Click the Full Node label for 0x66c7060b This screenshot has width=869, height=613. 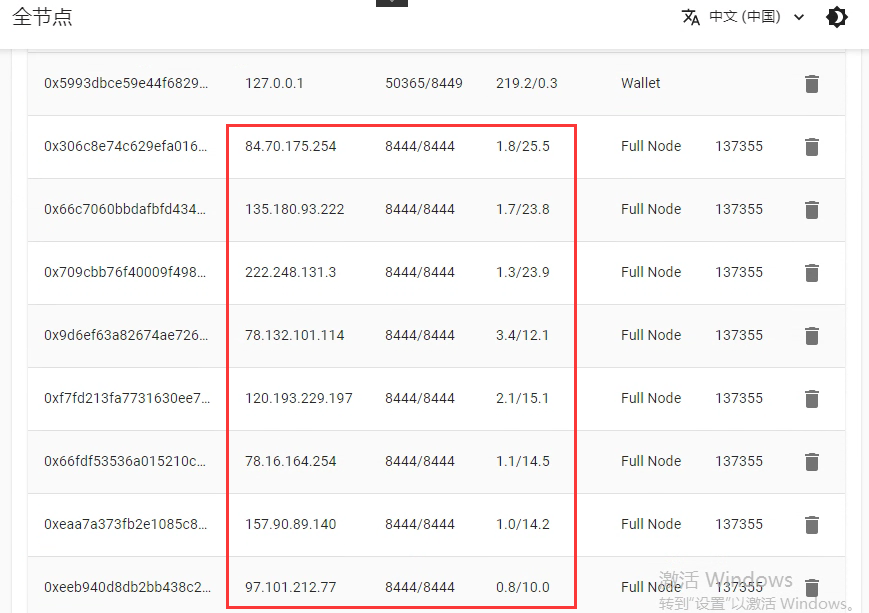point(651,210)
